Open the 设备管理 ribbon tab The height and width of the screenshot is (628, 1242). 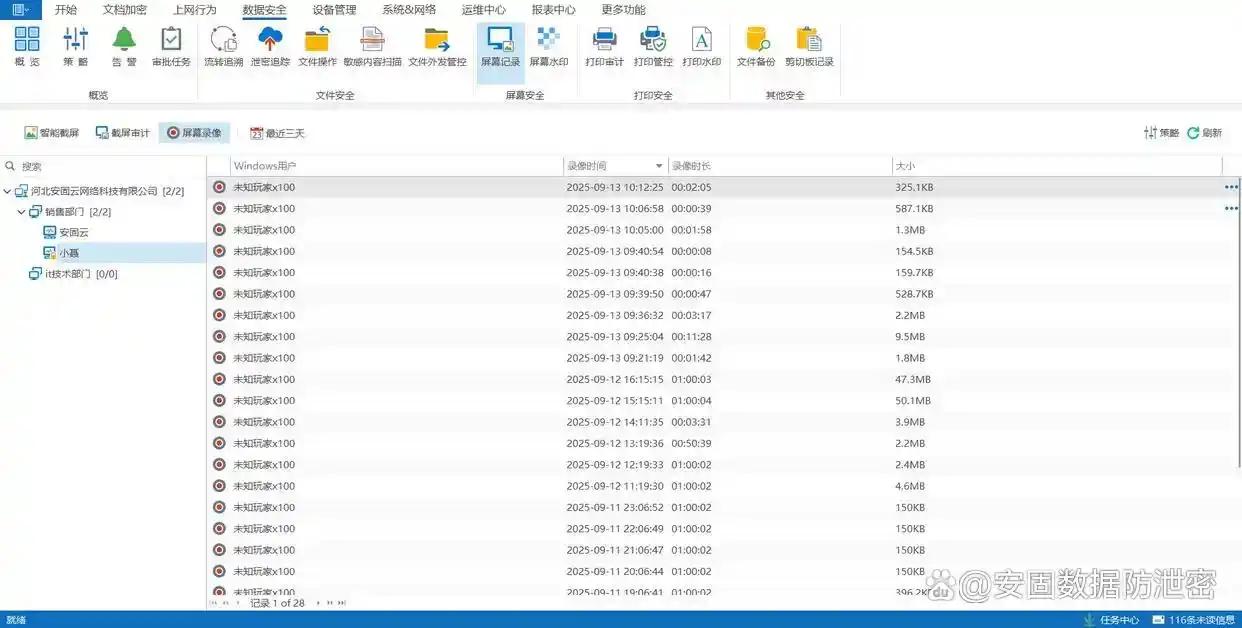(333, 10)
